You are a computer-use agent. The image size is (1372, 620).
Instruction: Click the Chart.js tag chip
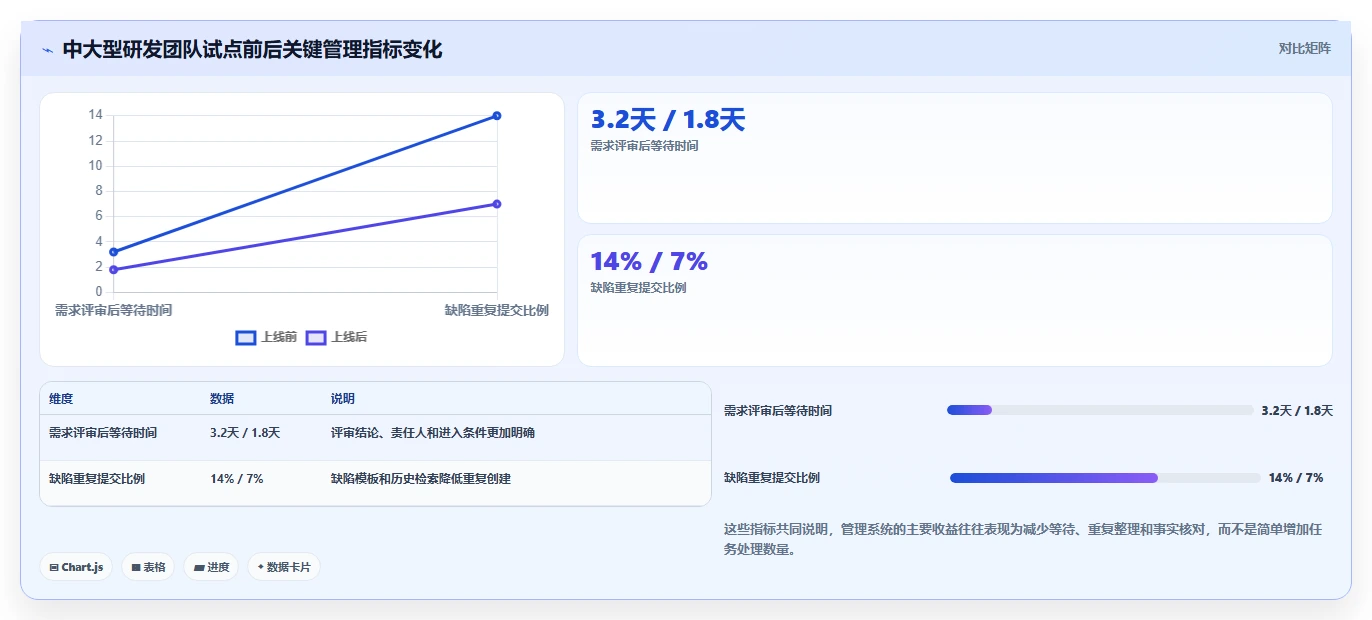coord(76,567)
